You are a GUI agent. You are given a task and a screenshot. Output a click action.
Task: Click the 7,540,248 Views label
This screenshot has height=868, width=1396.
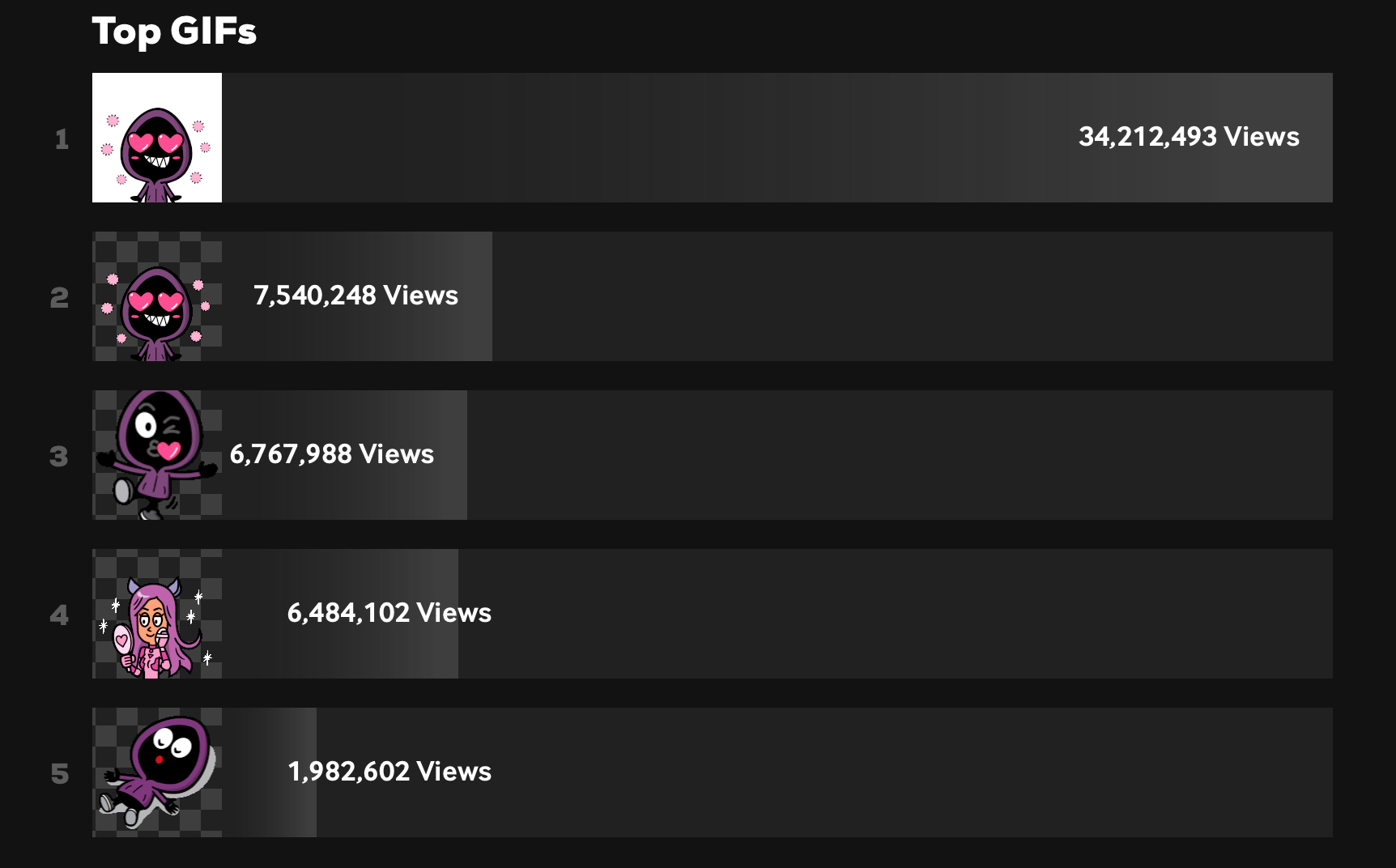[355, 296]
